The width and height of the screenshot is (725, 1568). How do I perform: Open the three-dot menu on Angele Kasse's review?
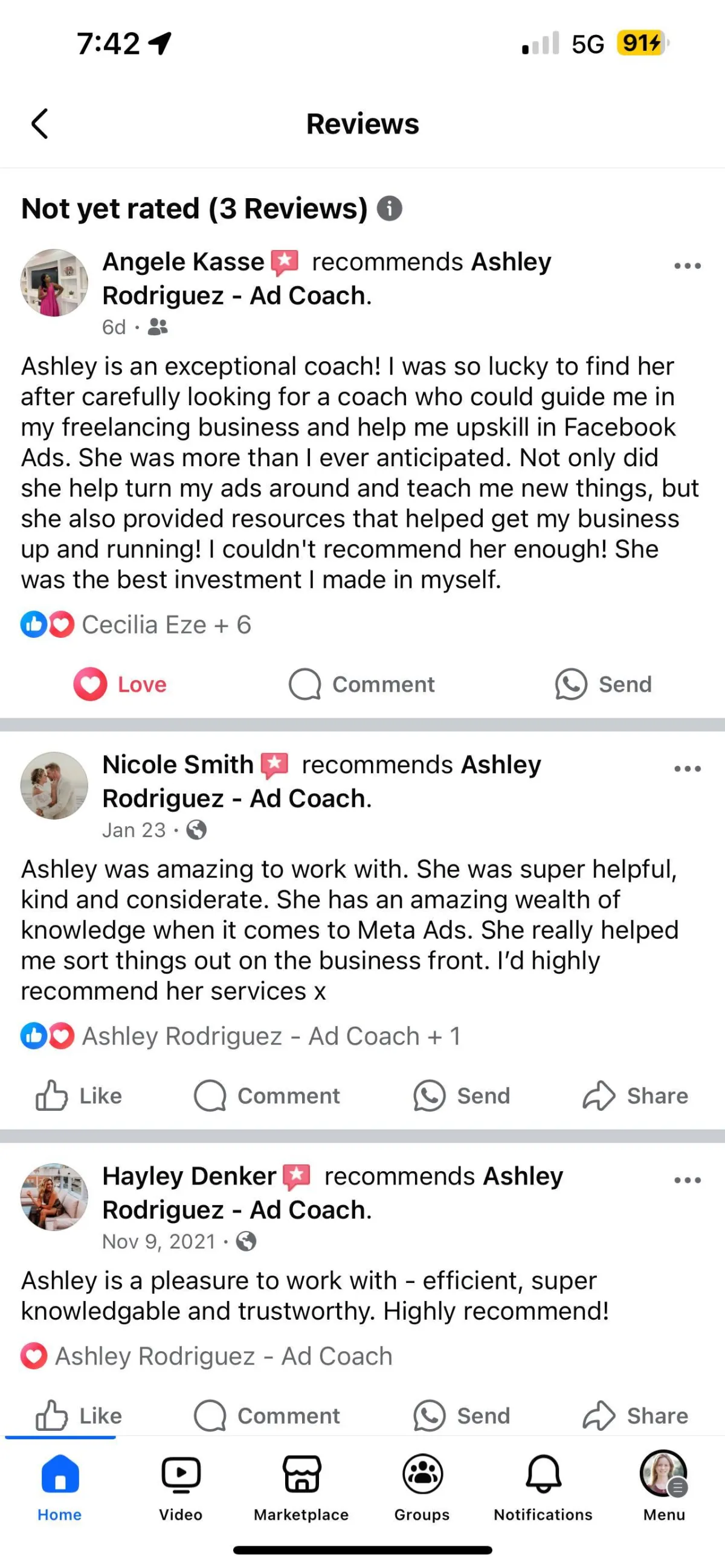pyautogui.click(x=688, y=266)
